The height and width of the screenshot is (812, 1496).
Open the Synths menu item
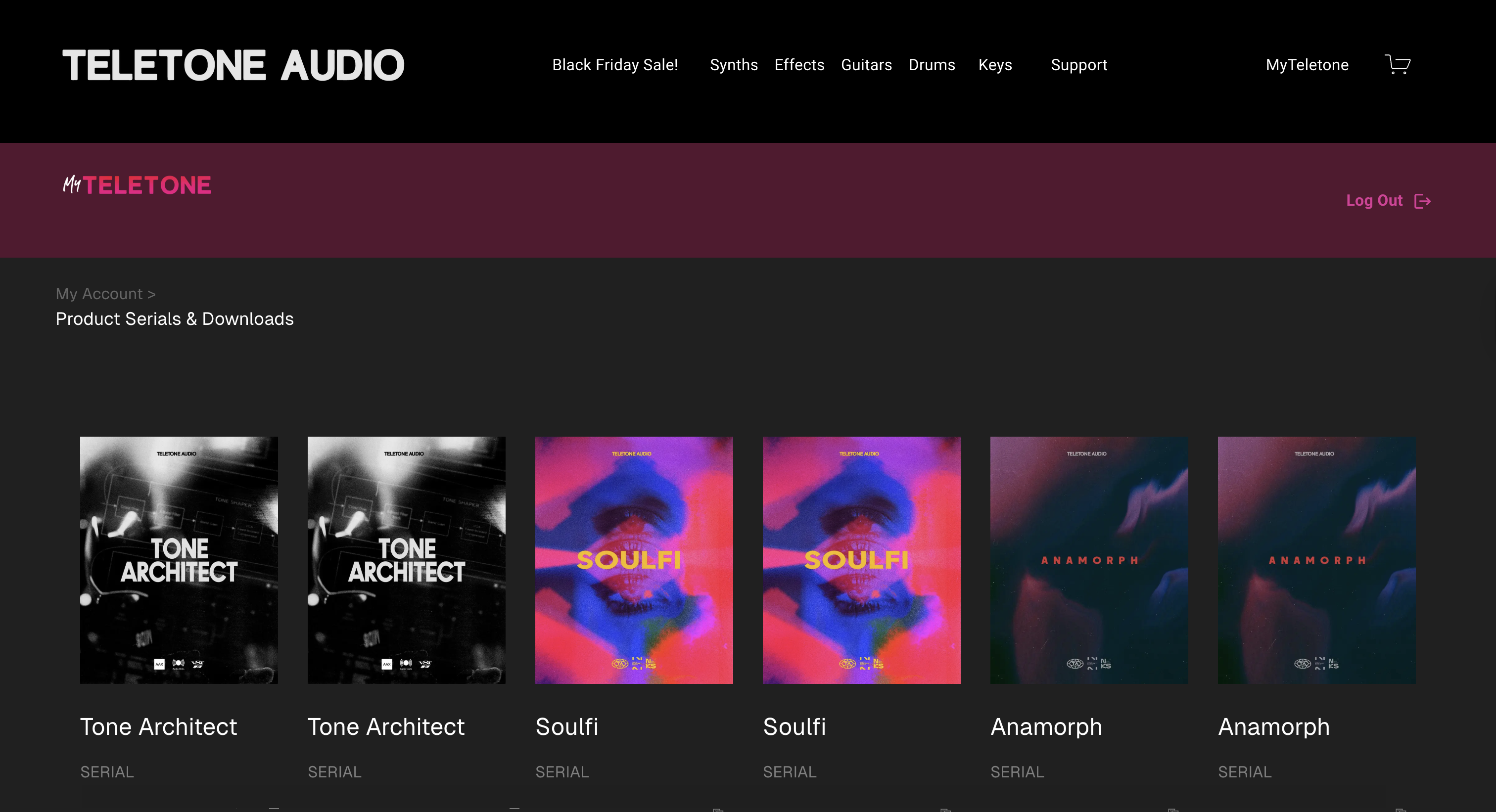pos(734,65)
